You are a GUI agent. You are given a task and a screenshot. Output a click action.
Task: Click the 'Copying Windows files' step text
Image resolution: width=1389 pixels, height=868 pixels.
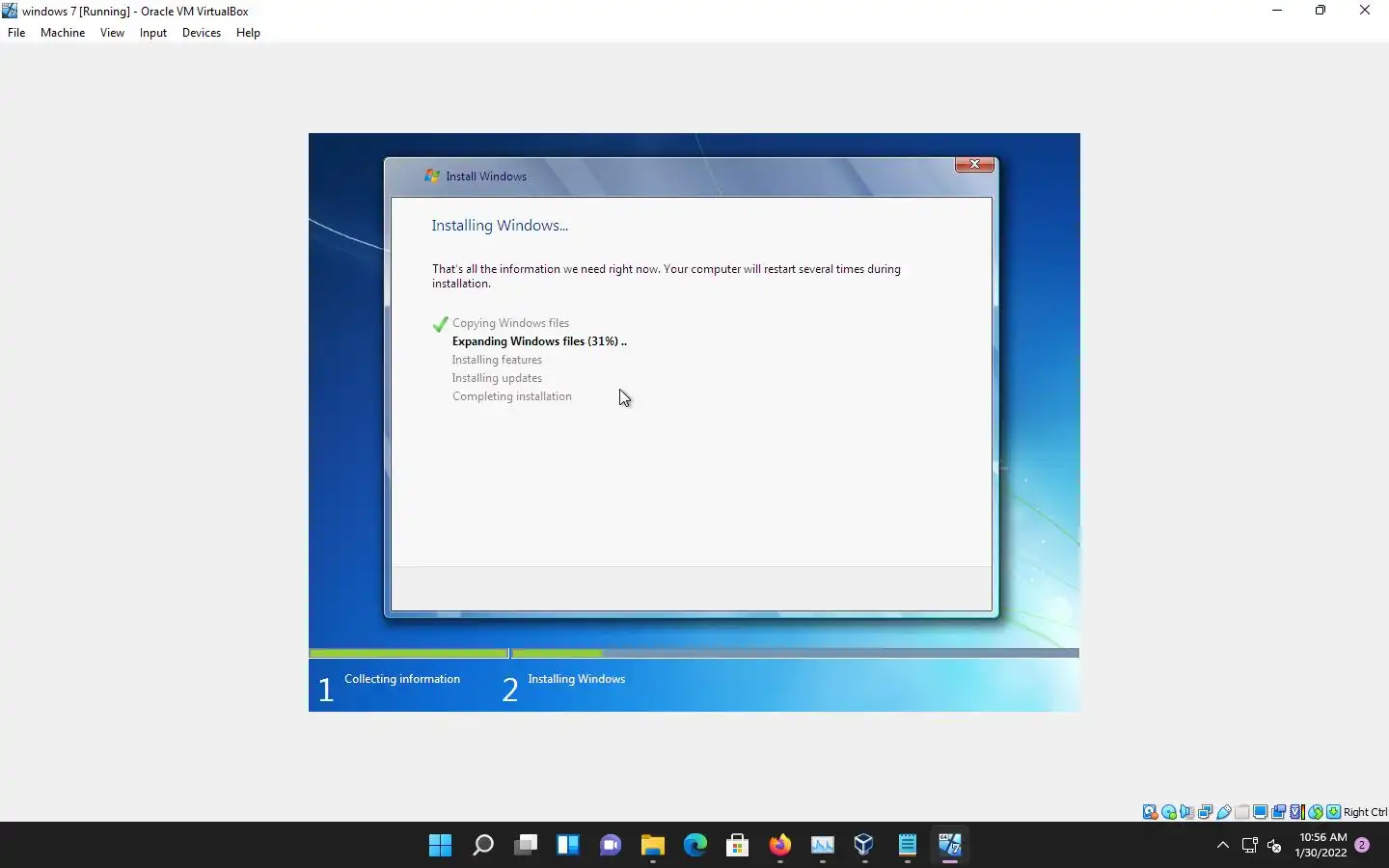pos(510,323)
